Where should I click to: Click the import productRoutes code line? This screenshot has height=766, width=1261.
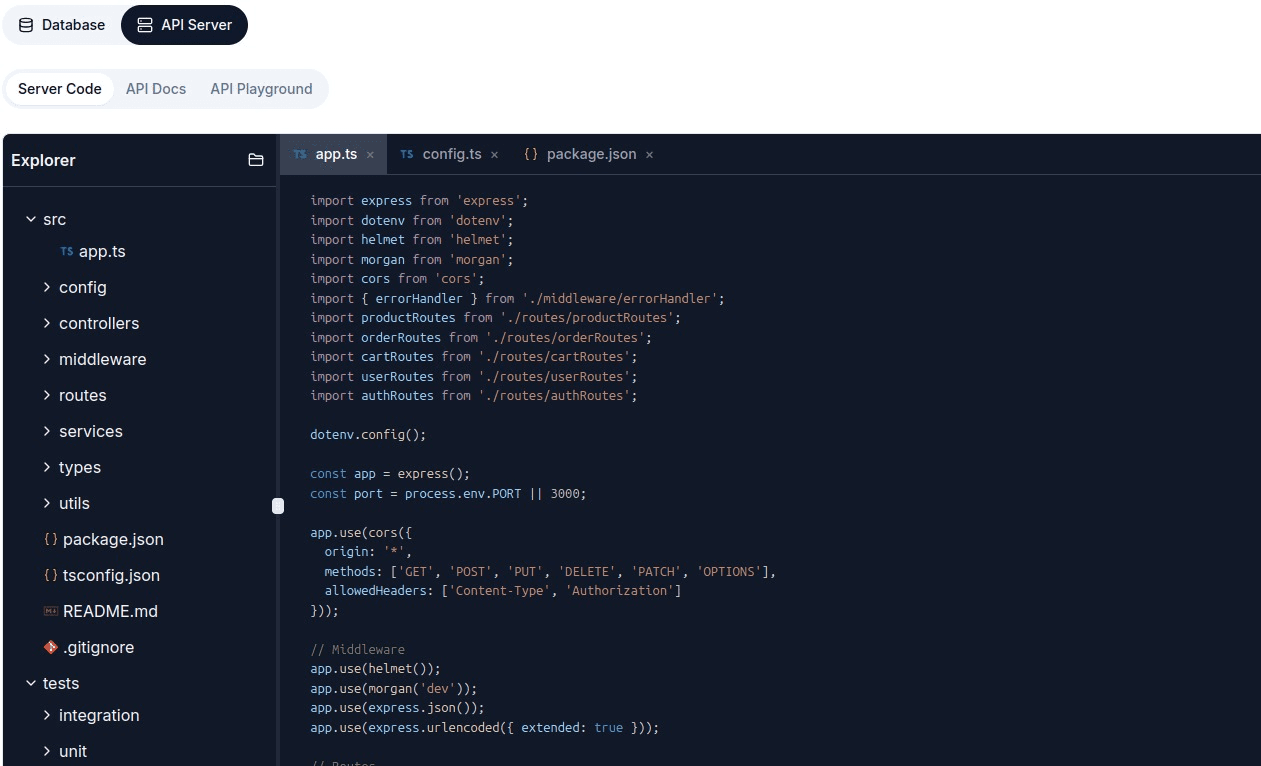tap(495, 318)
